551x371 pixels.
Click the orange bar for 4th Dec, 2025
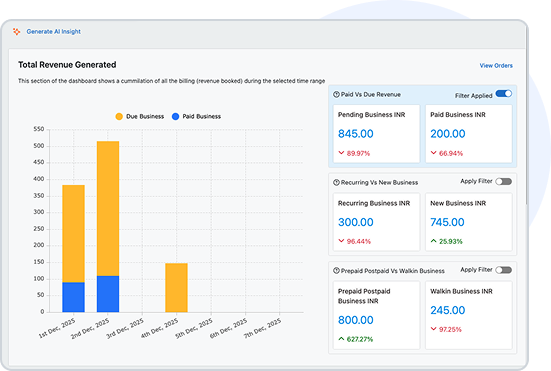[x=176, y=288]
